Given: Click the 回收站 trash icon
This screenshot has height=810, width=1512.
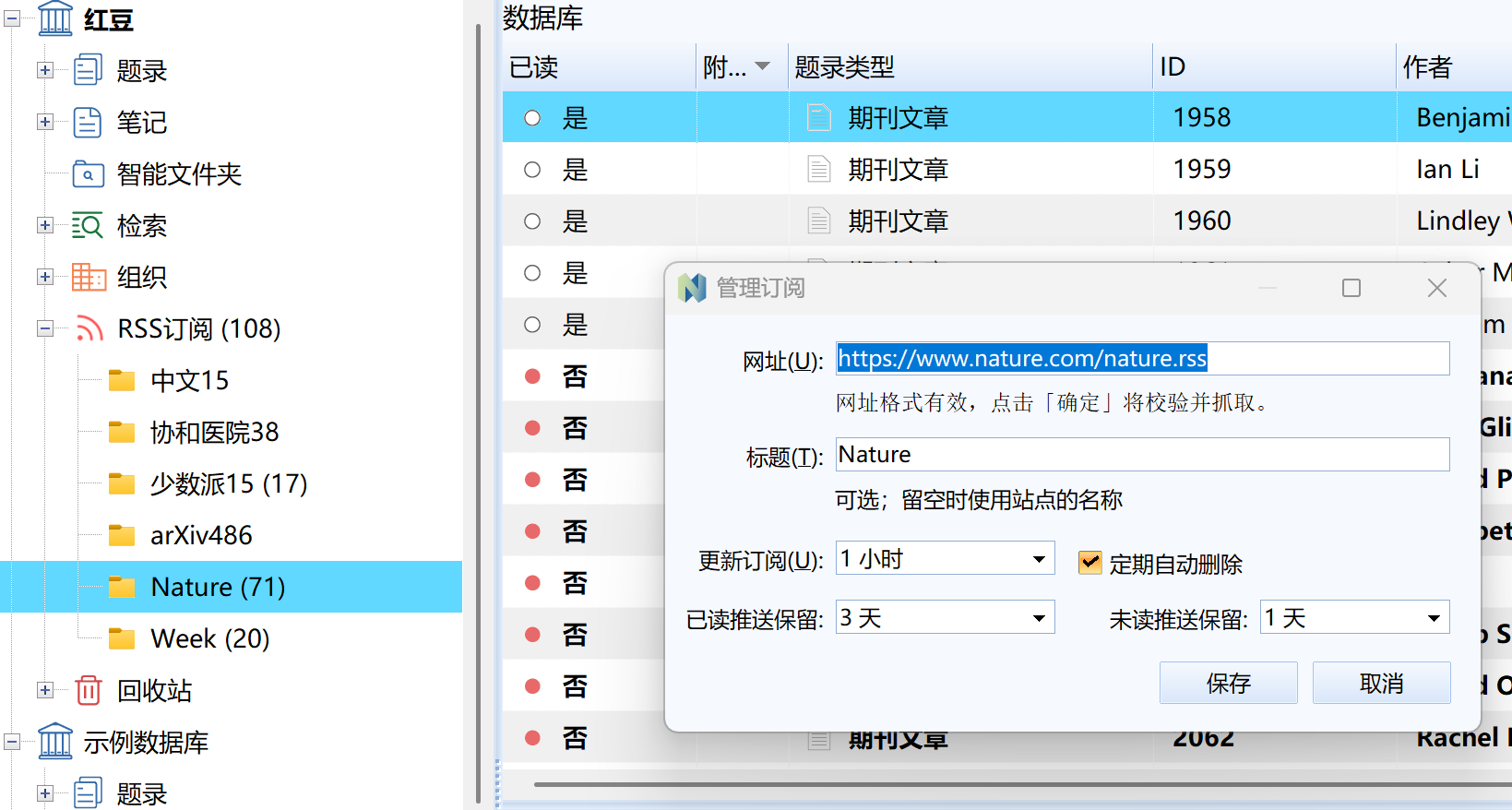Looking at the screenshot, I should 89,690.
